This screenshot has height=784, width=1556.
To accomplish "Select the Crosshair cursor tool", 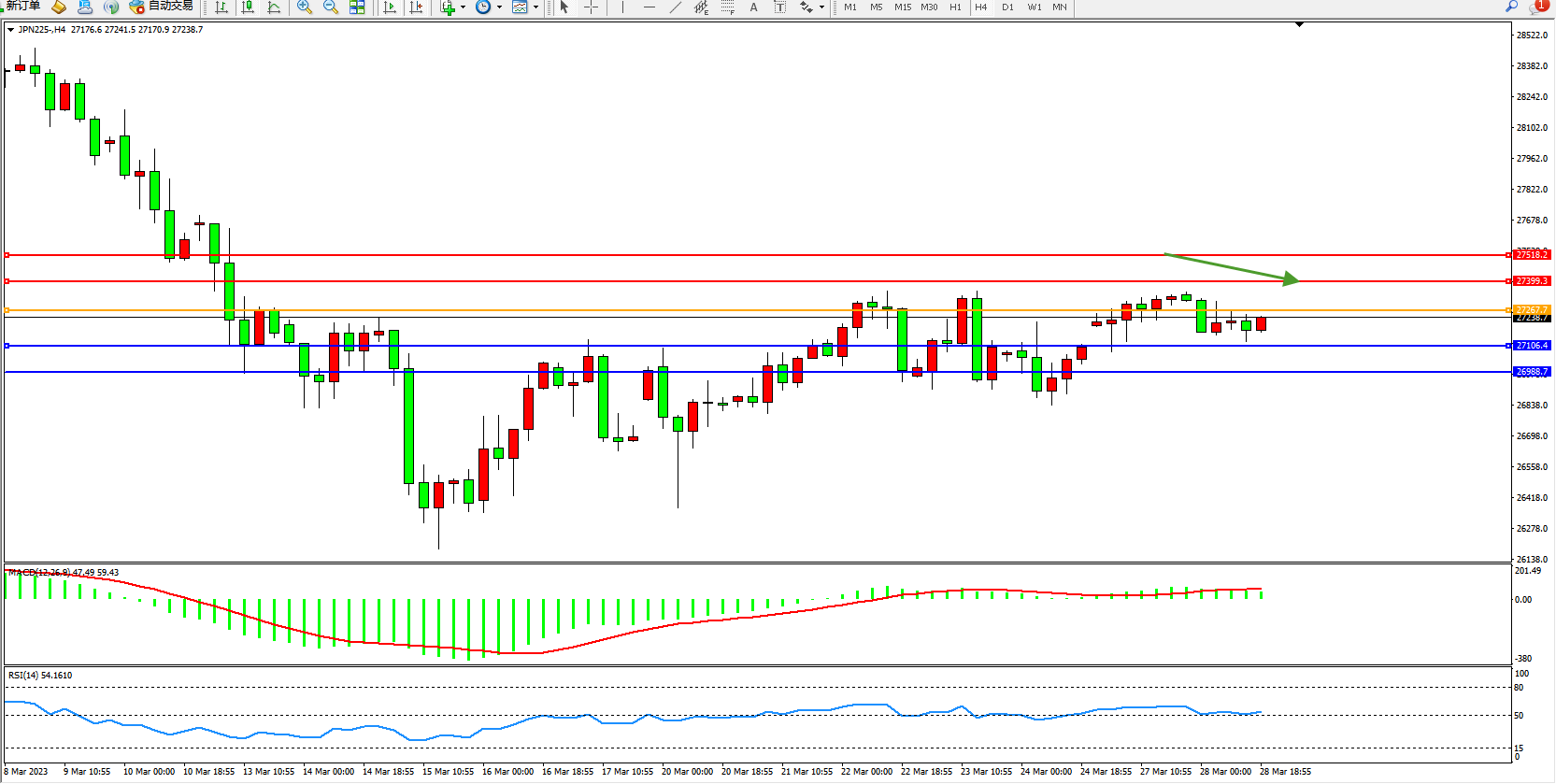I will pos(591,7).
